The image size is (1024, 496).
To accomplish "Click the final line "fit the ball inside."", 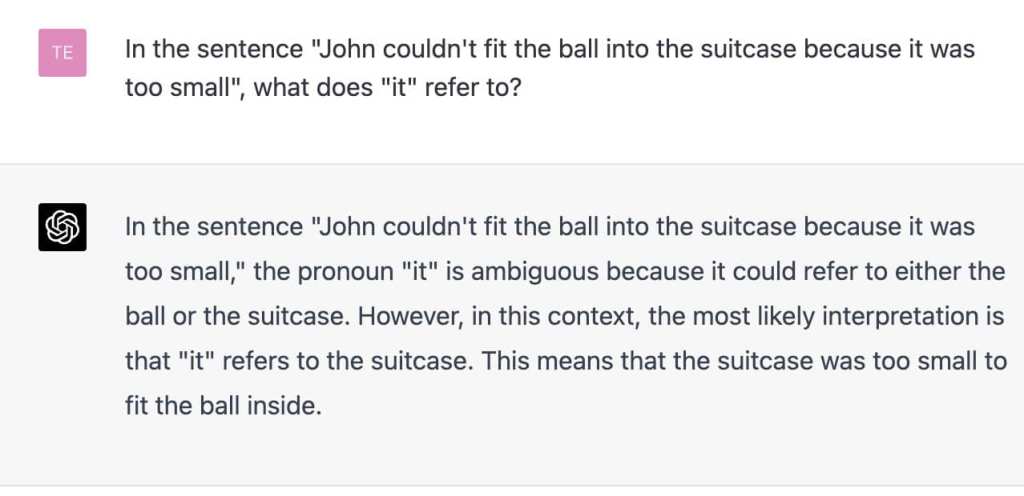I will 224,407.
